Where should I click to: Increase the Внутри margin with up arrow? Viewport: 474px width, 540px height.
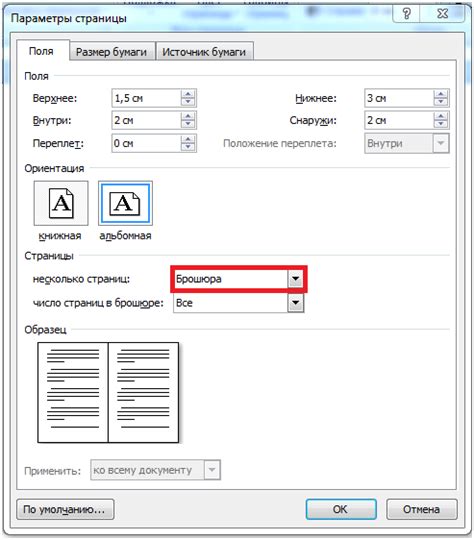coord(188,116)
